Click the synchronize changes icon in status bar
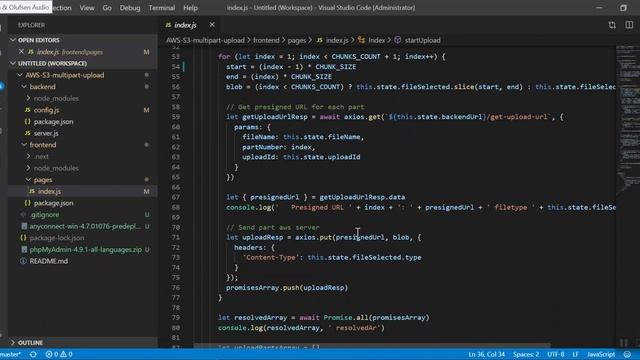640x360 pixels. coord(33,354)
